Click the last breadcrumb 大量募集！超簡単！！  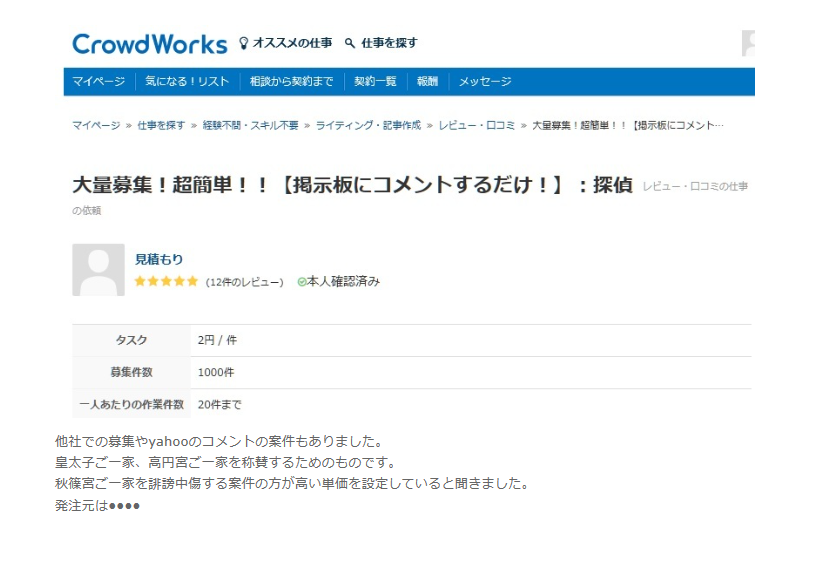point(628,126)
